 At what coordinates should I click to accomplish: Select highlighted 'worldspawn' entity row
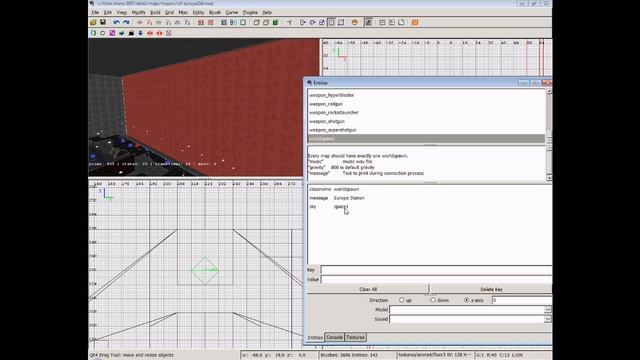coord(426,139)
